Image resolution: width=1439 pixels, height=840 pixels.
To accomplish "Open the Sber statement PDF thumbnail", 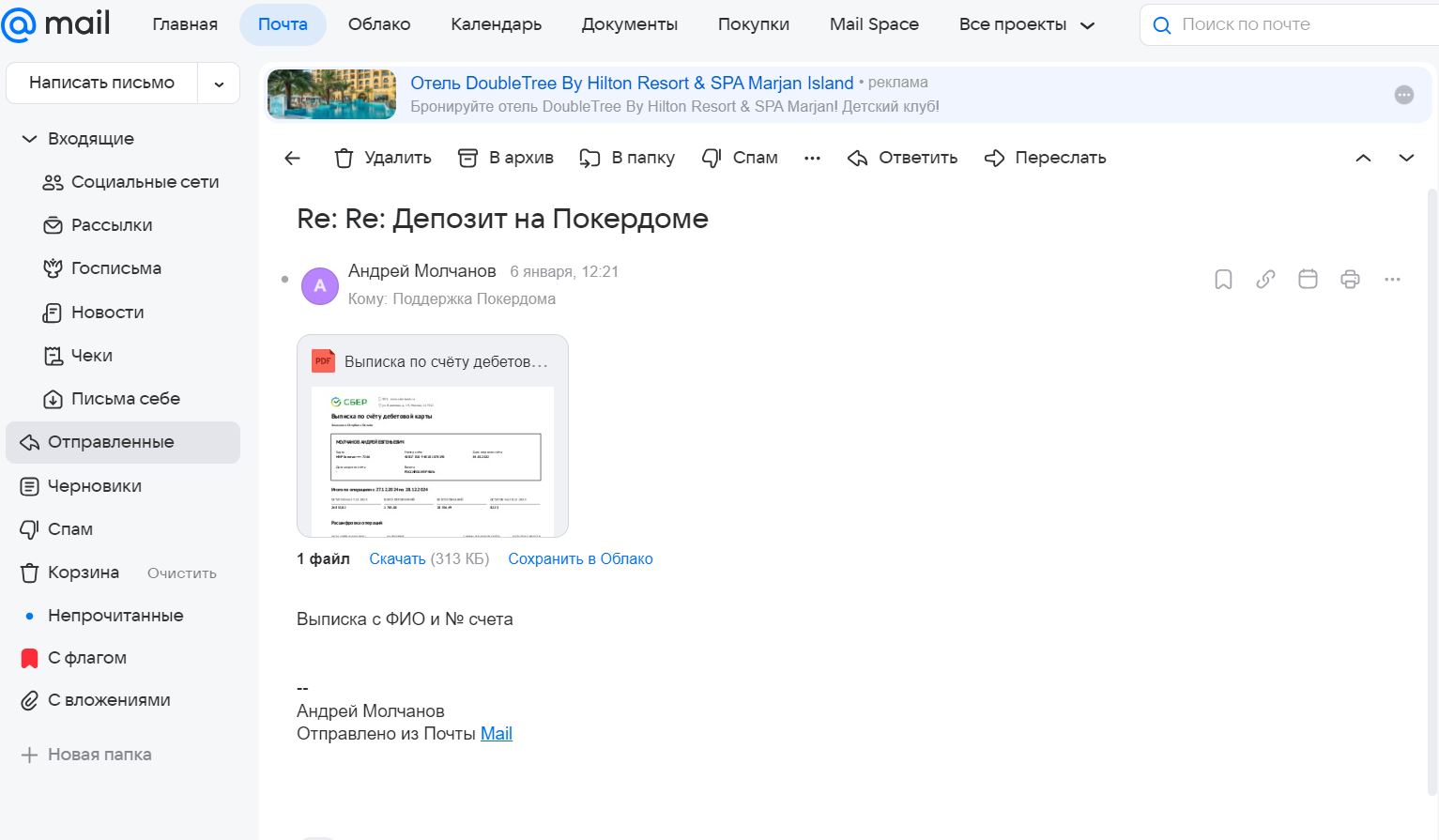I will pos(433,461).
